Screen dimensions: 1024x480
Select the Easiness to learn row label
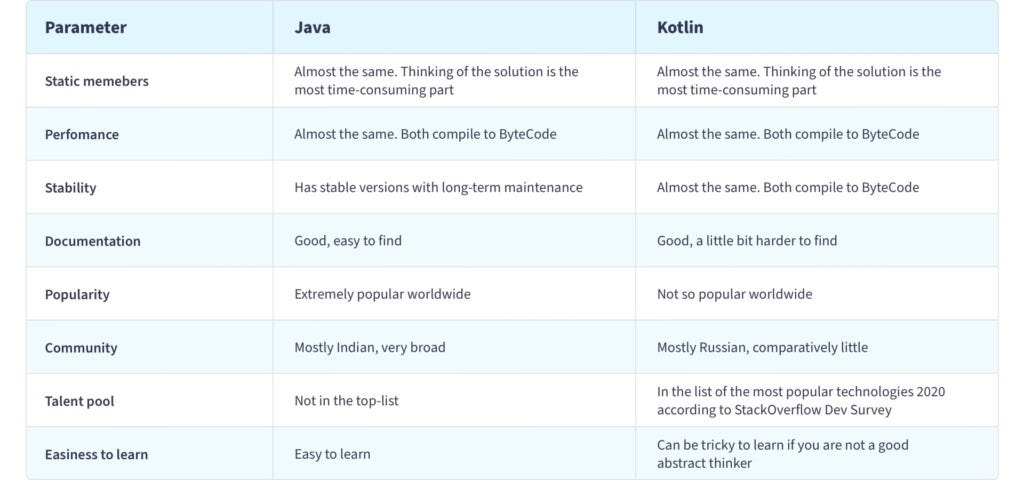(97, 455)
